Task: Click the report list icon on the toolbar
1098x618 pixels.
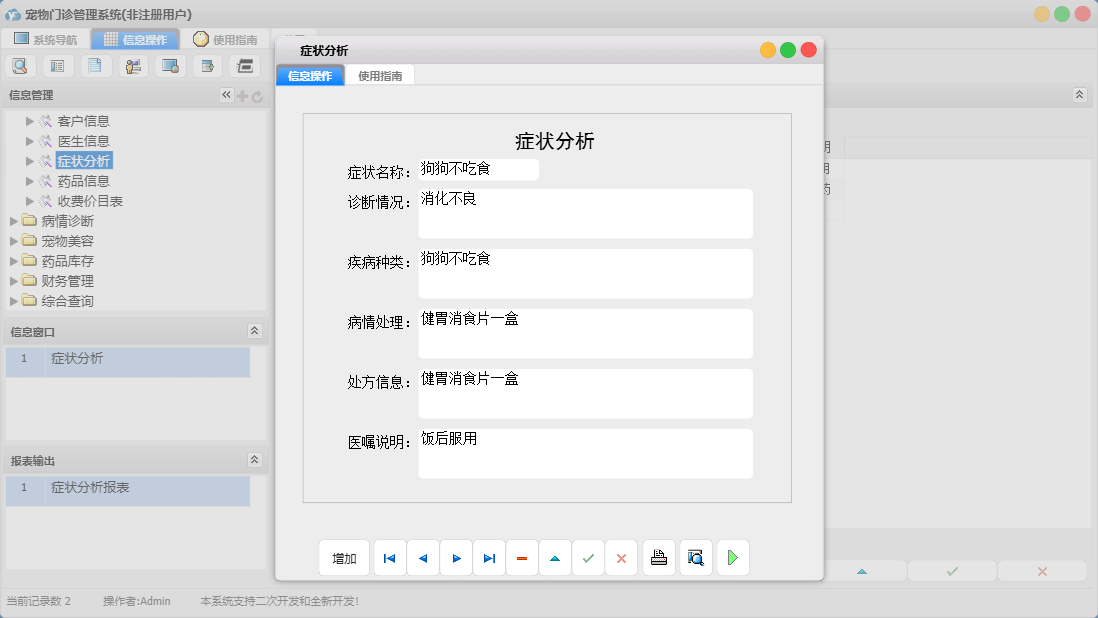Action: coord(57,65)
